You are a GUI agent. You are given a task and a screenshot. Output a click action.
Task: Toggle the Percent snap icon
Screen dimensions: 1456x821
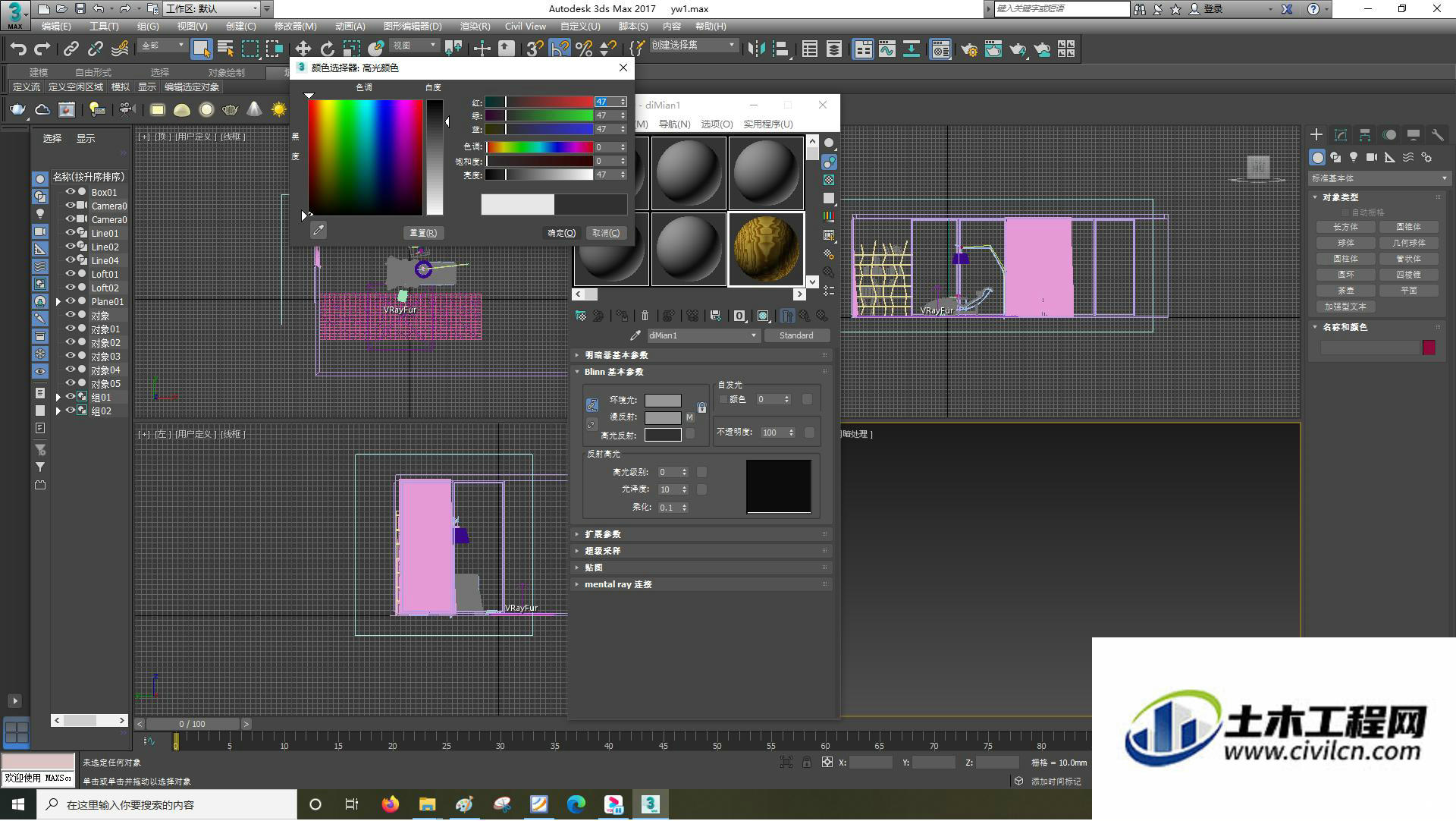(x=584, y=49)
